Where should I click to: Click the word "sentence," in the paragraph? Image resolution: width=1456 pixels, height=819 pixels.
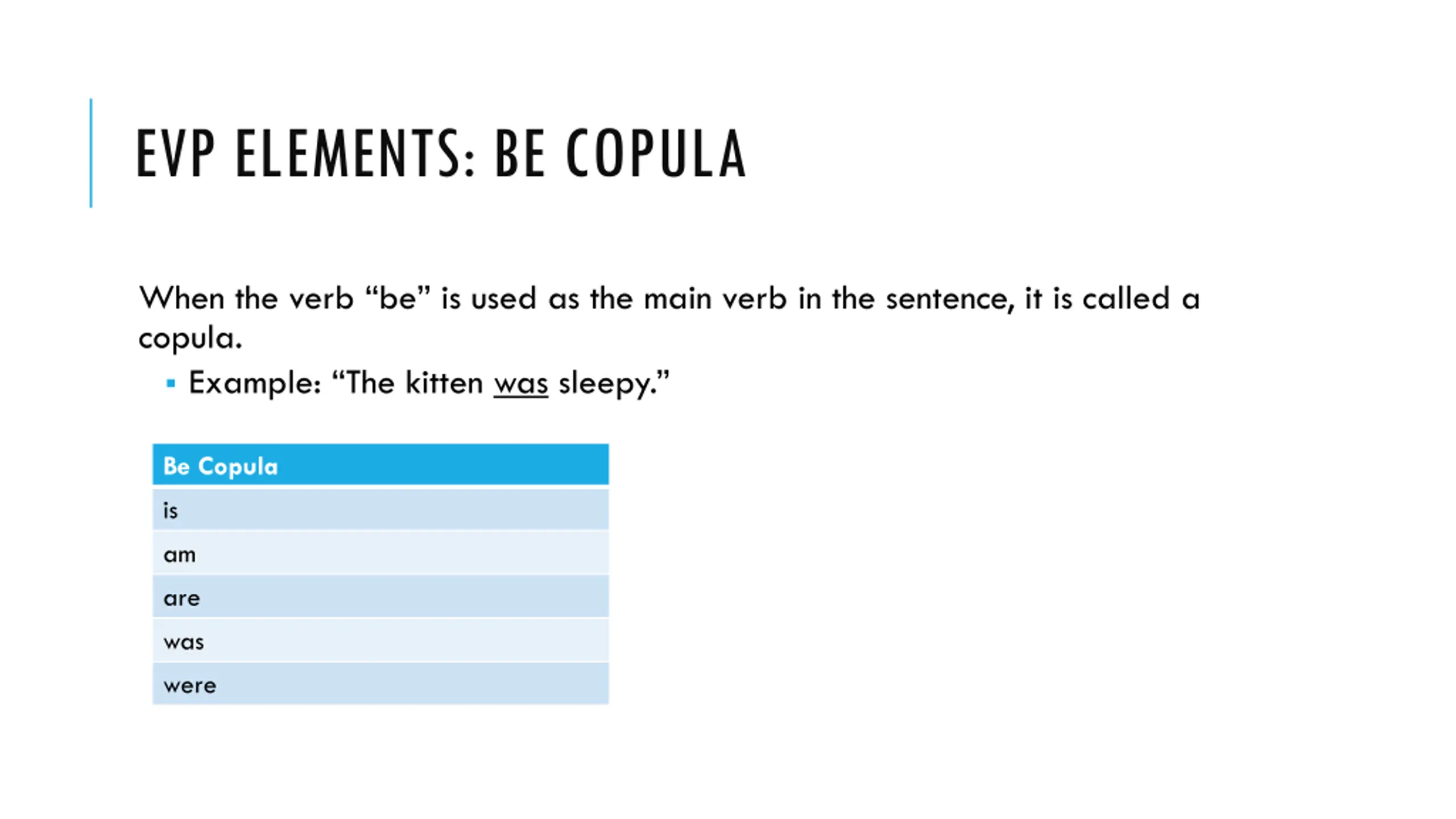[x=950, y=298]
